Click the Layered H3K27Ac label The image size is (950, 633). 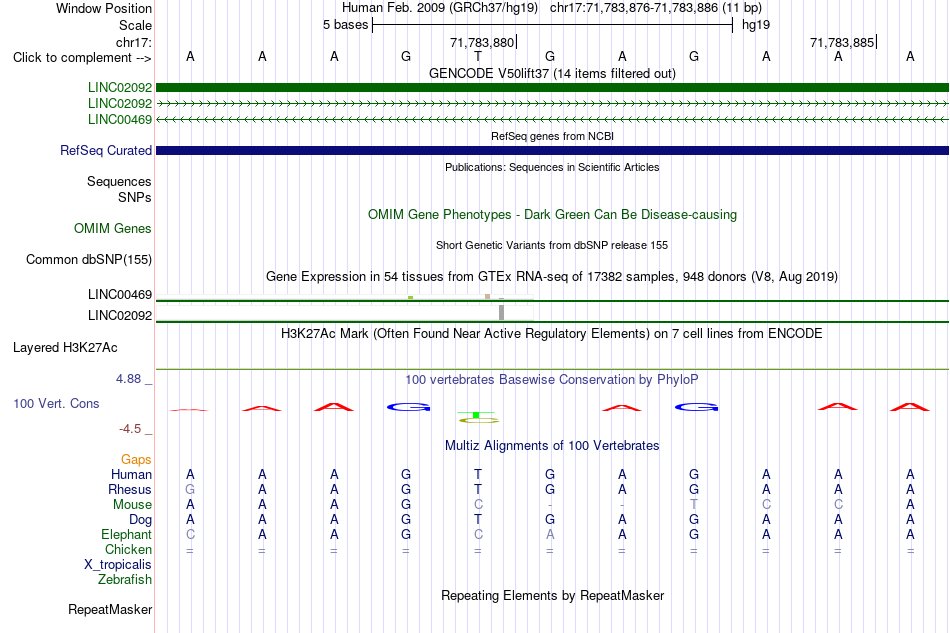(65, 348)
